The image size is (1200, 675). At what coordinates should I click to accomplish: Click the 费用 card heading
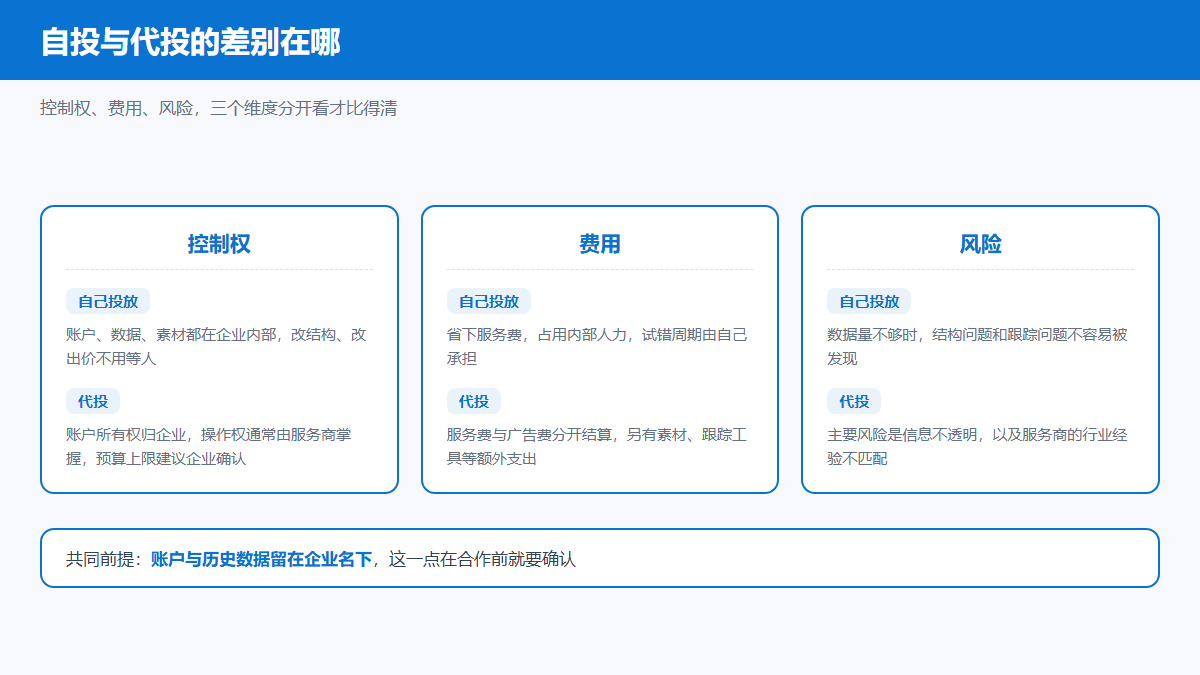pyautogui.click(x=600, y=244)
